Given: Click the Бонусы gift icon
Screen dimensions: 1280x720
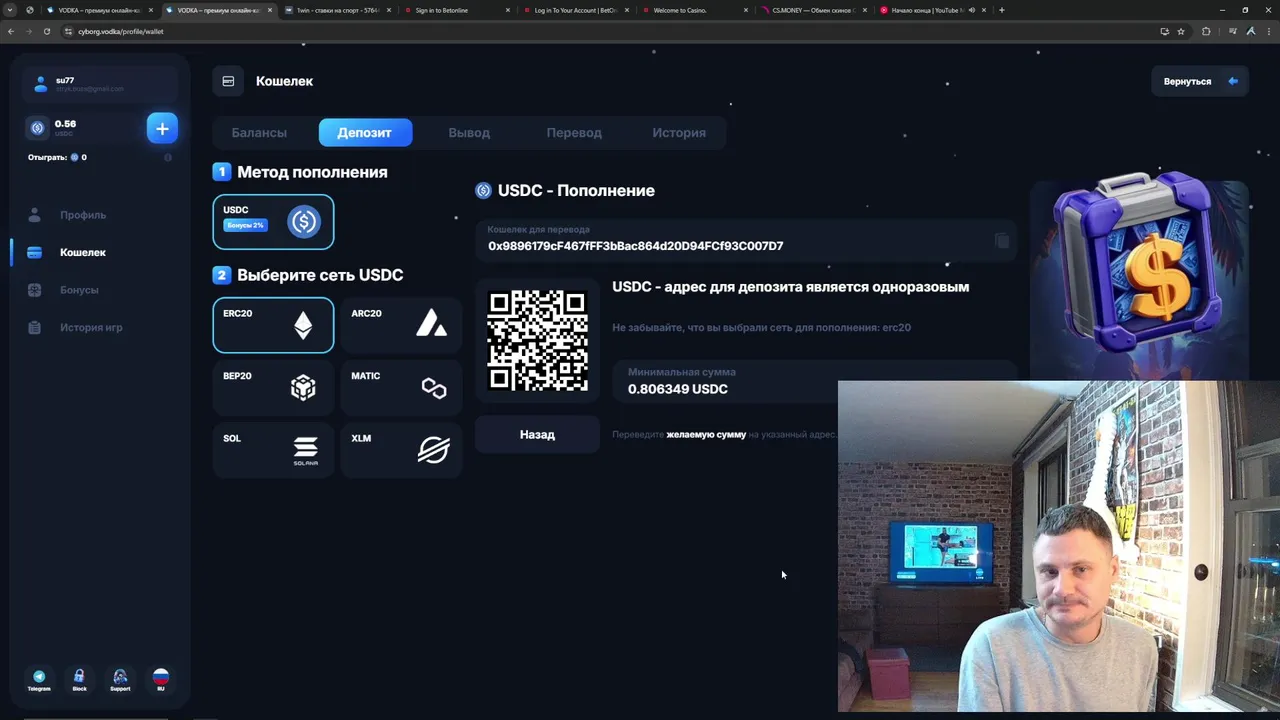Looking at the screenshot, I should click(35, 290).
